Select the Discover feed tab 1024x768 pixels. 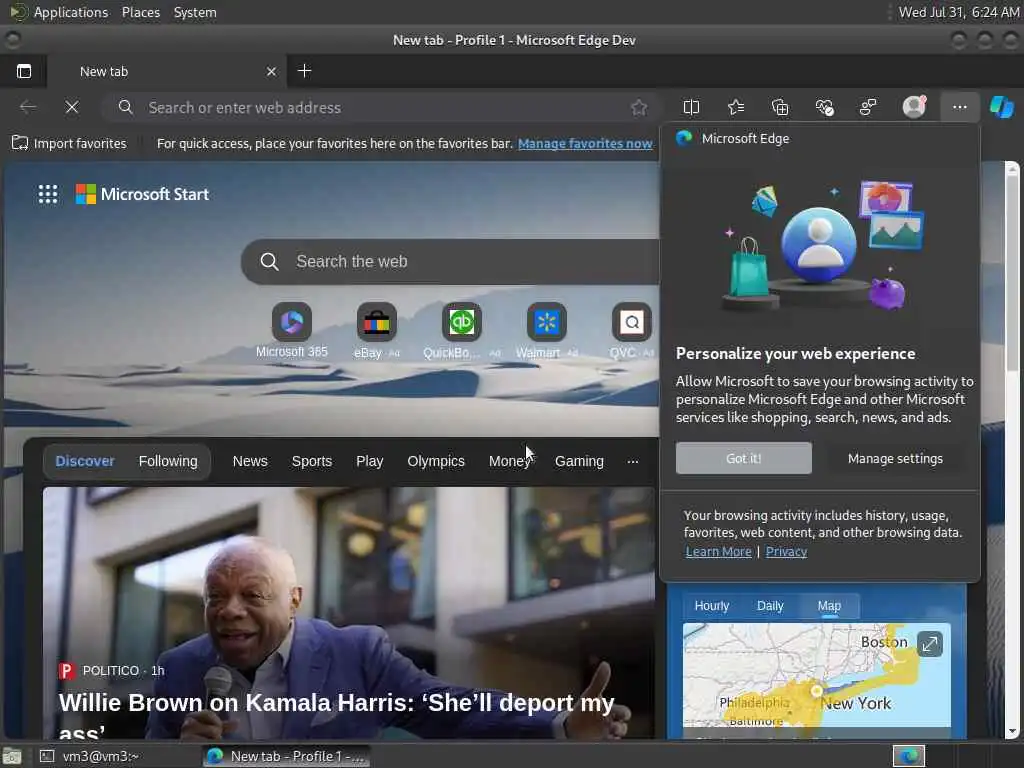(x=85, y=461)
